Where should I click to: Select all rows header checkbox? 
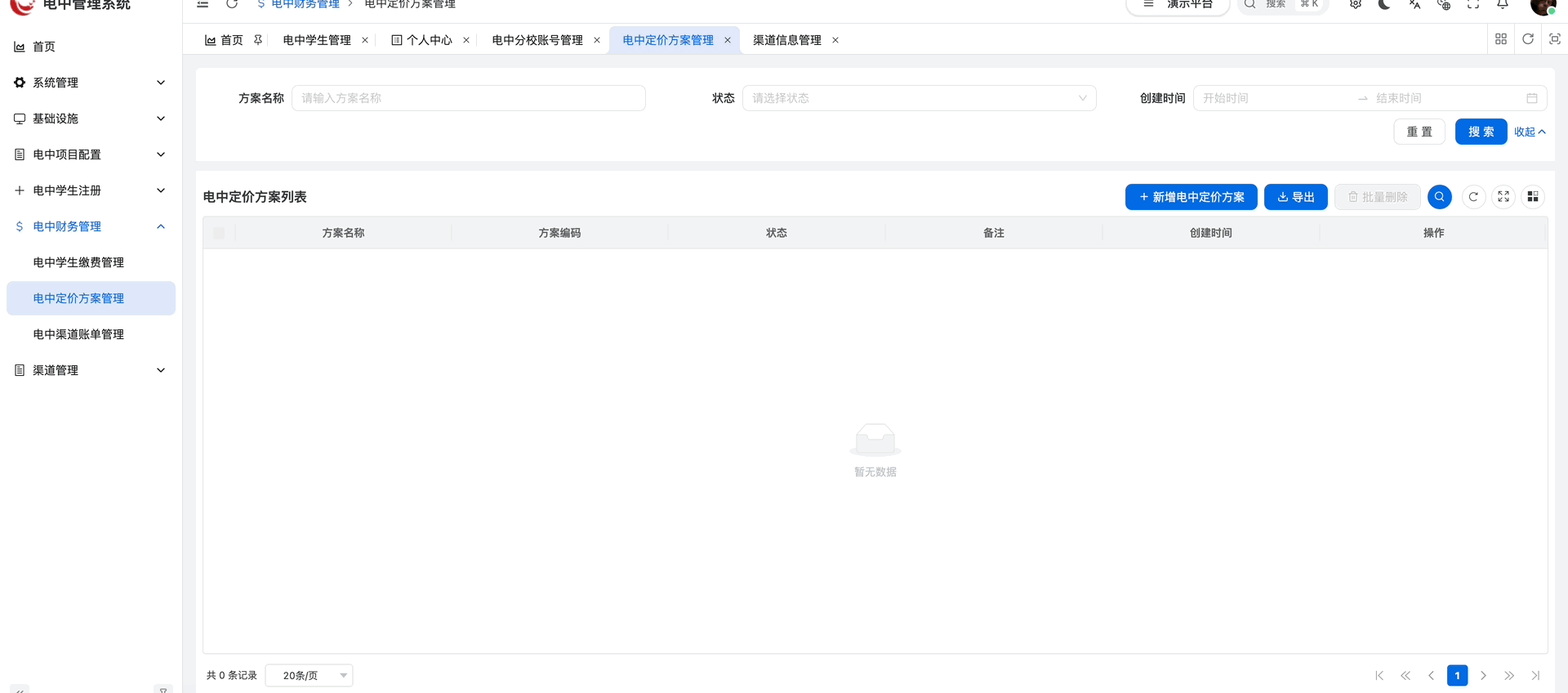(x=219, y=233)
